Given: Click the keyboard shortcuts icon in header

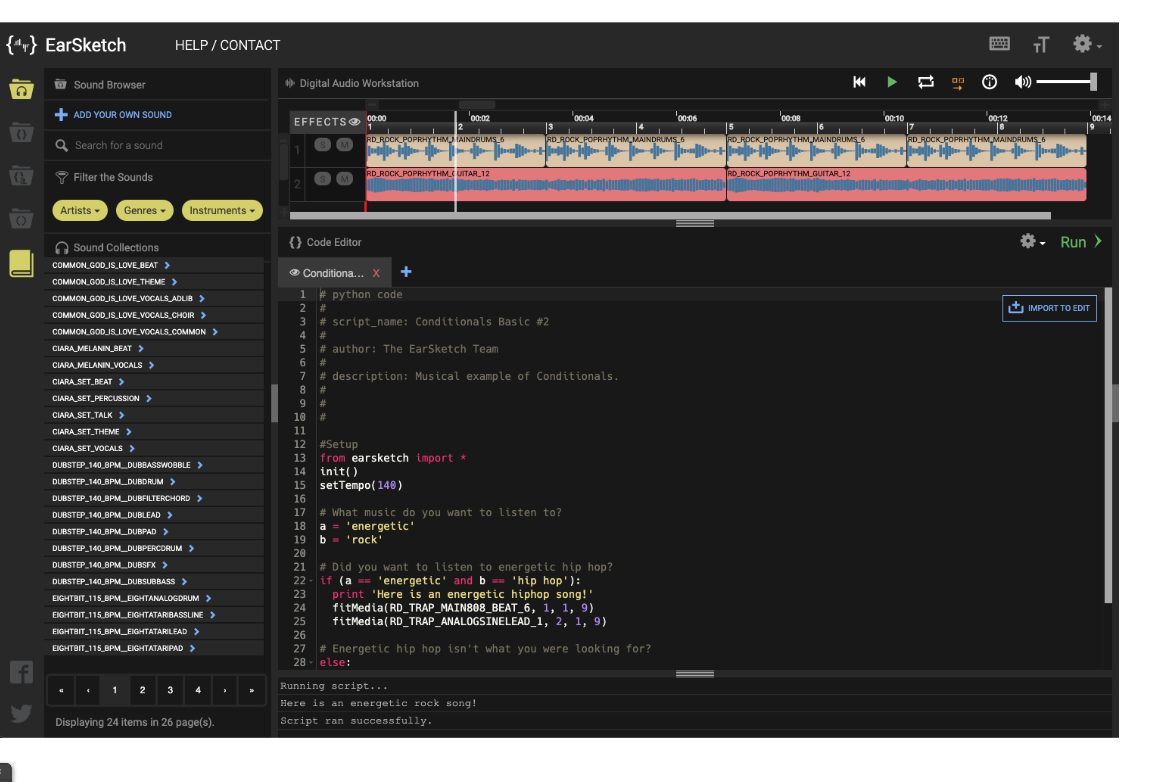Looking at the screenshot, I should [x=999, y=44].
